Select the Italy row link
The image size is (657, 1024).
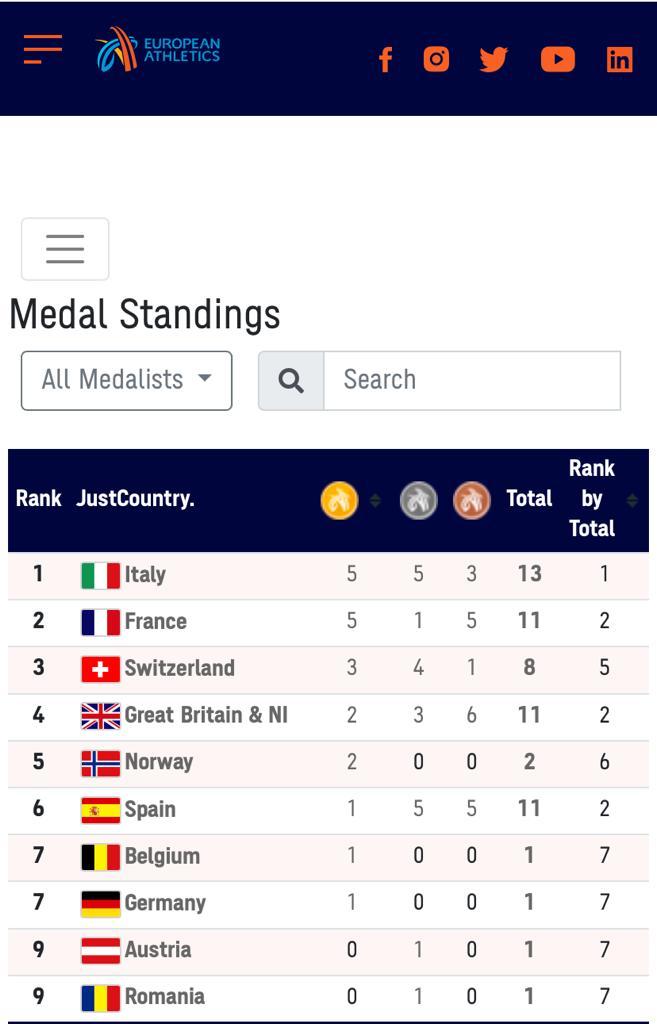click(x=145, y=575)
